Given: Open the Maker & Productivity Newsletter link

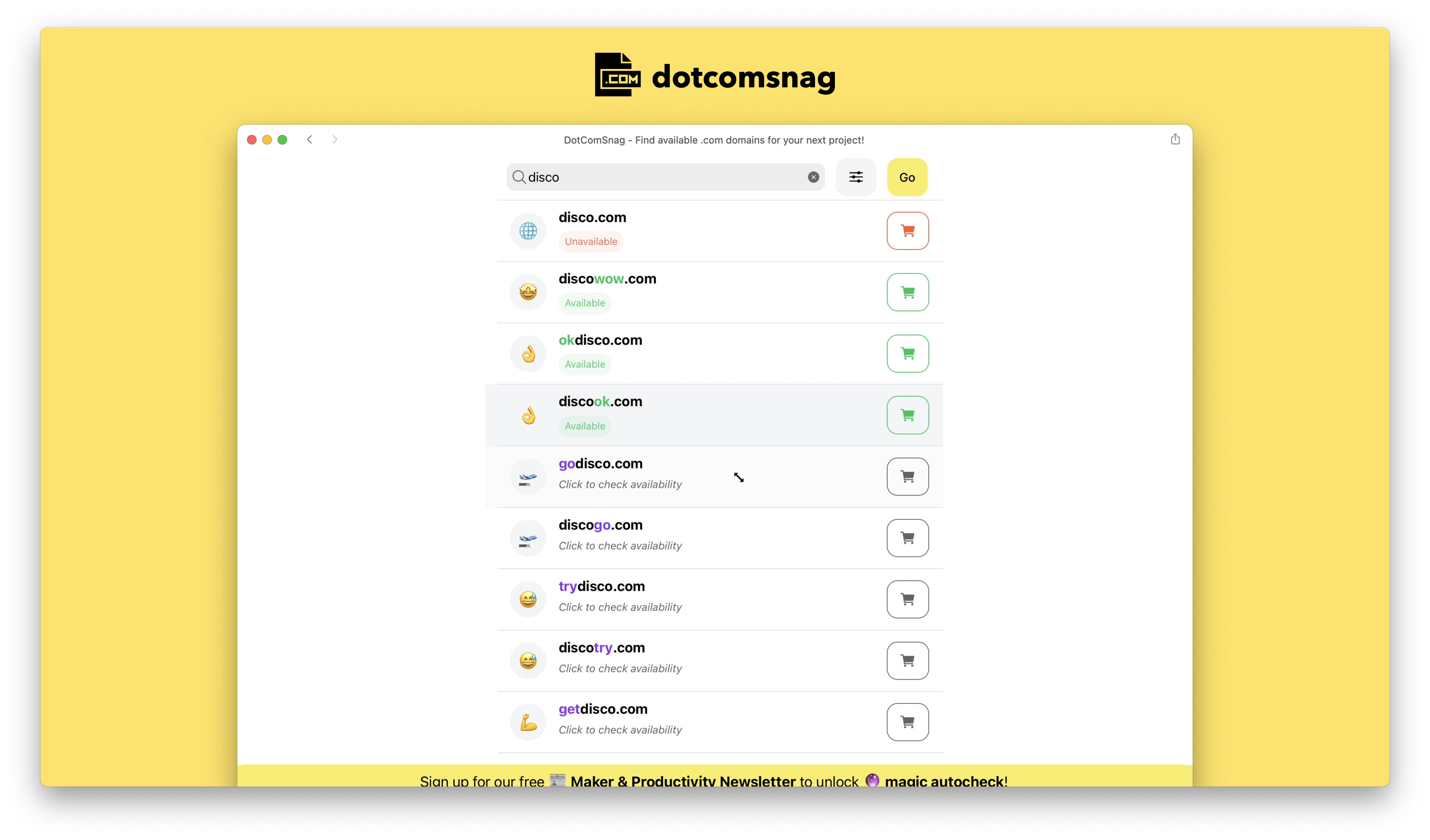Looking at the screenshot, I should coord(682,781).
